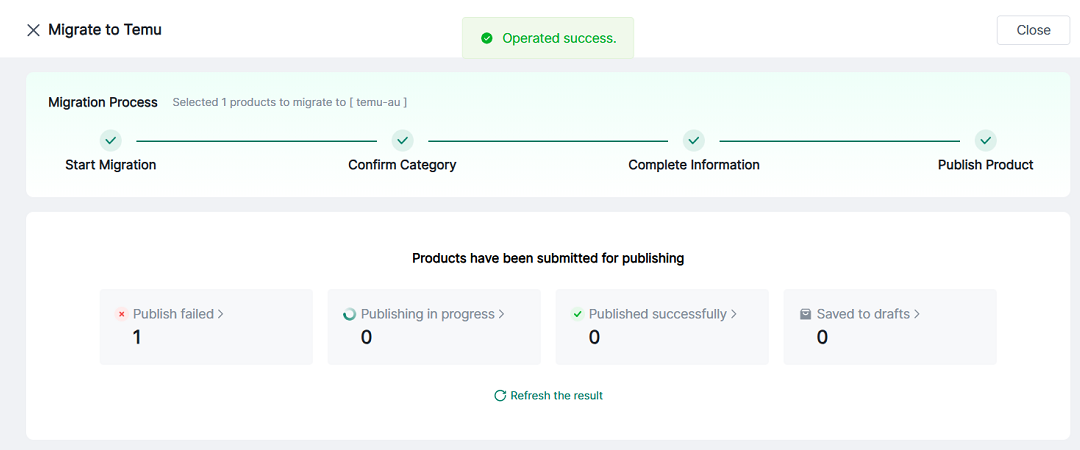Expand the Published successfully chevron
Screen dimensions: 1080x450
coord(734,314)
